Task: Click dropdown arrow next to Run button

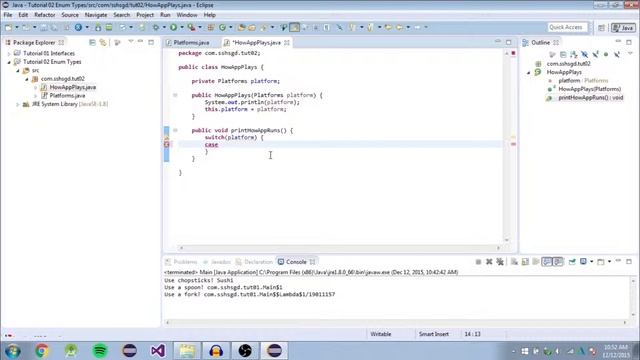Action: 182,27
